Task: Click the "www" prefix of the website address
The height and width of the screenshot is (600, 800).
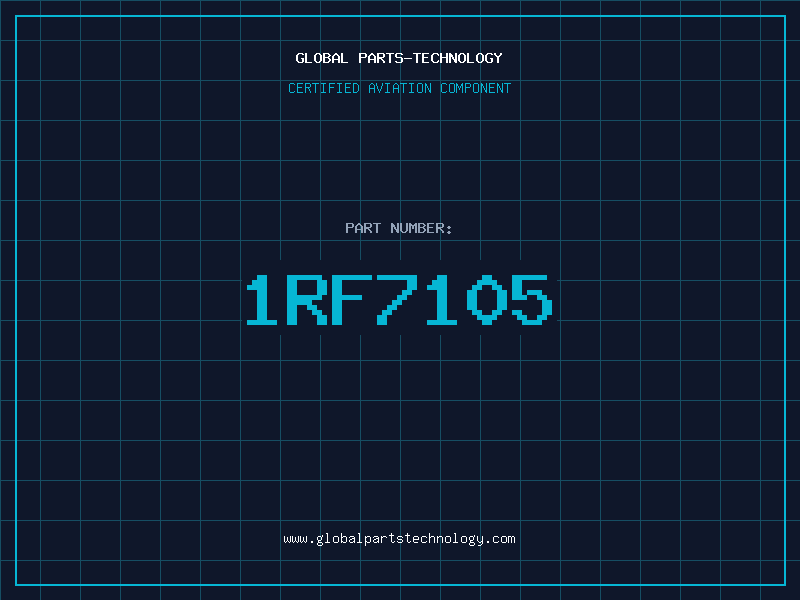Action: point(295,539)
